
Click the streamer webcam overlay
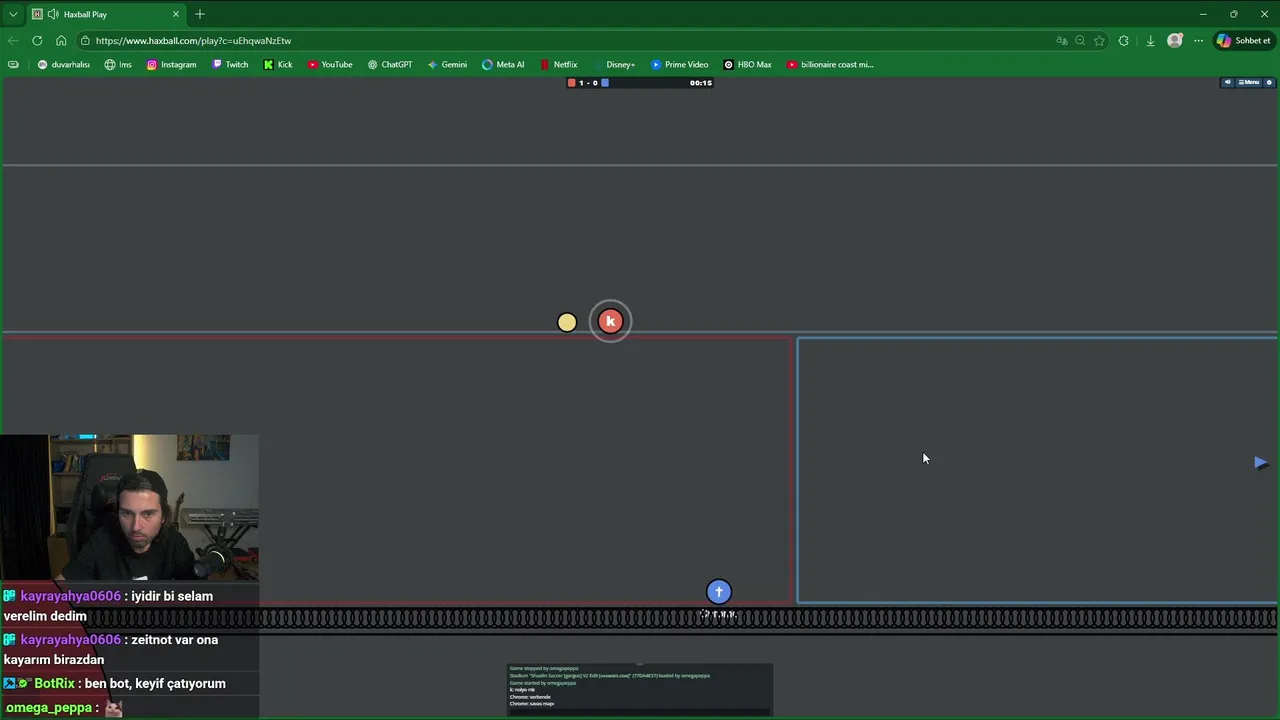pos(129,507)
